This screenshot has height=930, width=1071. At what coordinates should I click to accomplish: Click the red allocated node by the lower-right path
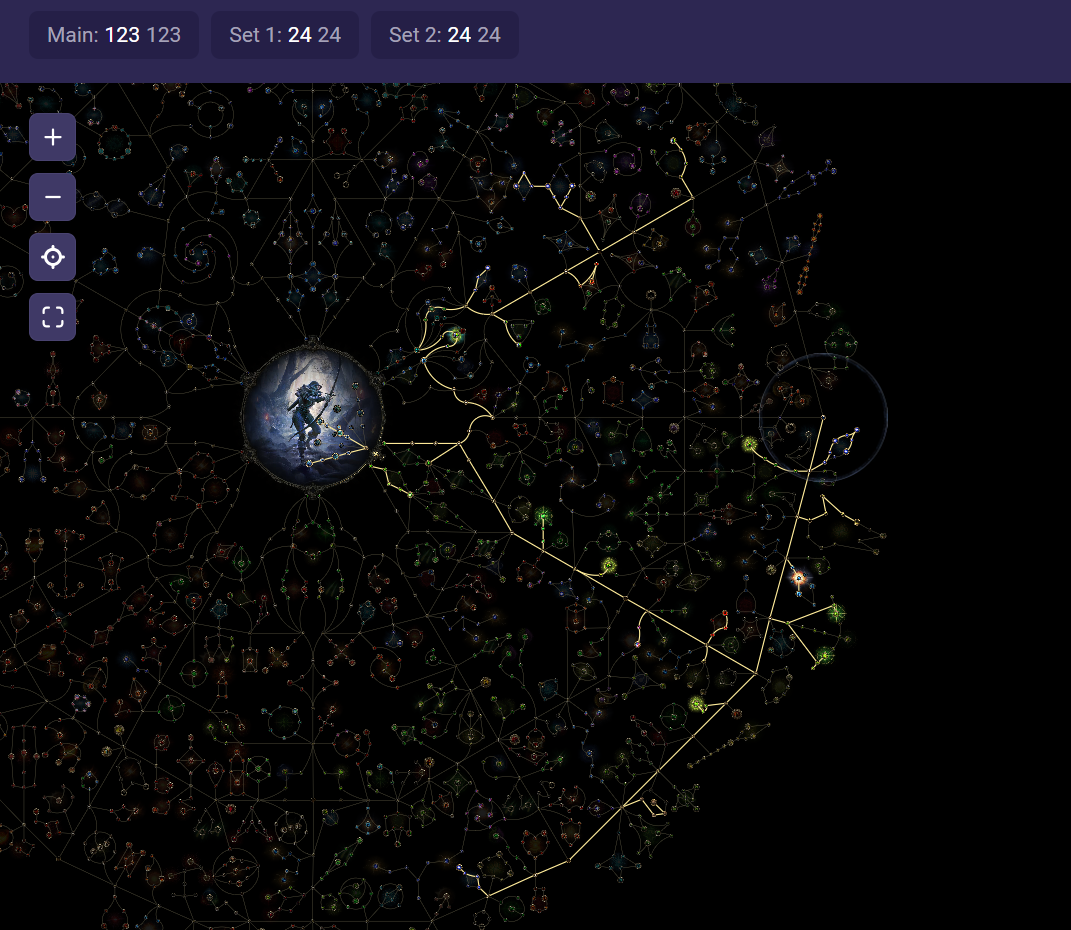click(725, 613)
